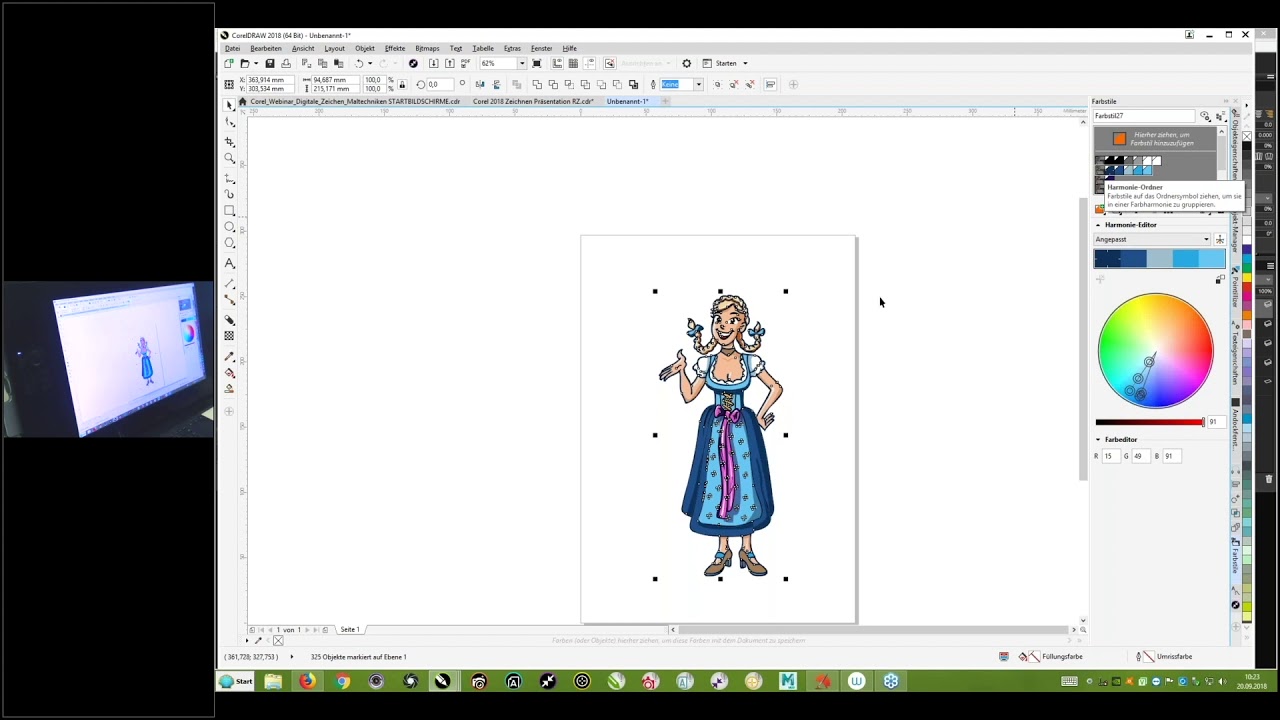Click the Save disk icon
Viewport: 1280px width, 720px height.
pyautogui.click(x=269, y=63)
